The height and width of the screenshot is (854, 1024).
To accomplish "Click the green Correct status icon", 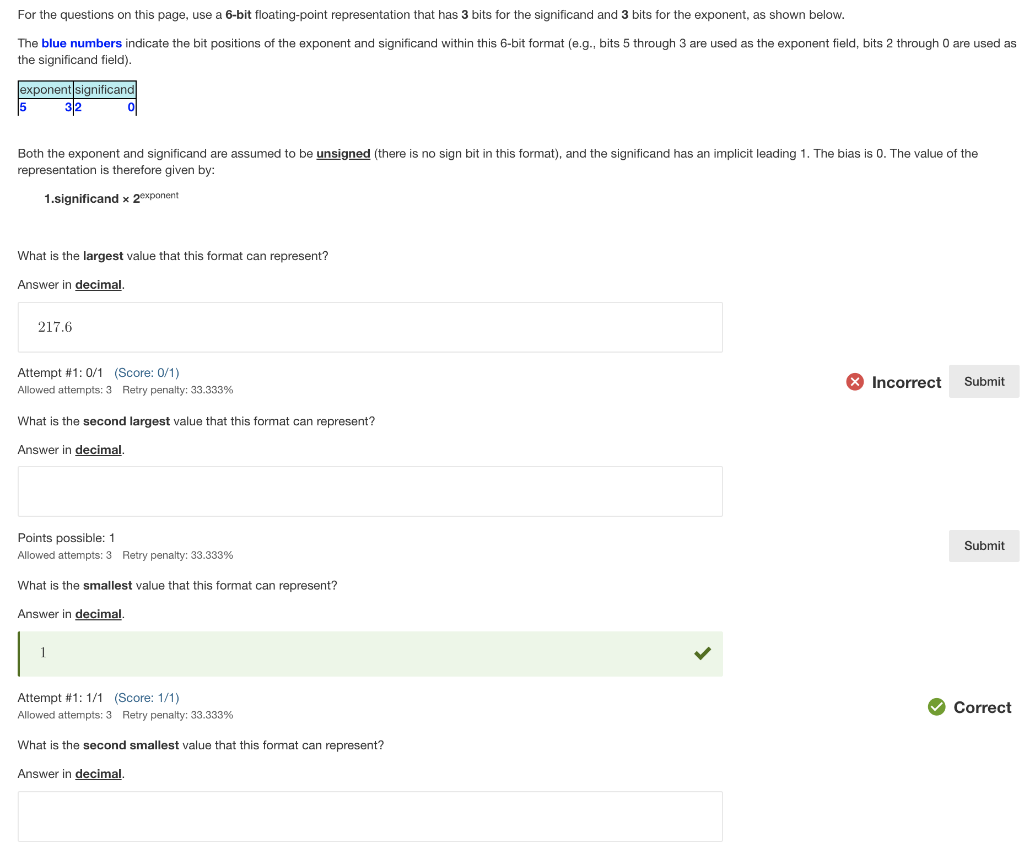I will (x=937, y=707).
